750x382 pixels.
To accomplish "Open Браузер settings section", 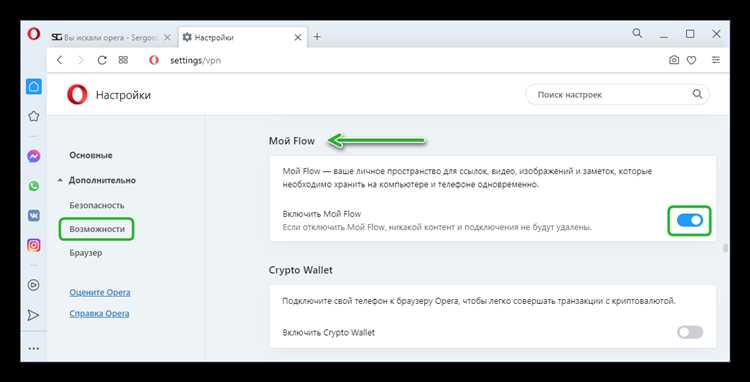I will tap(86, 253).
